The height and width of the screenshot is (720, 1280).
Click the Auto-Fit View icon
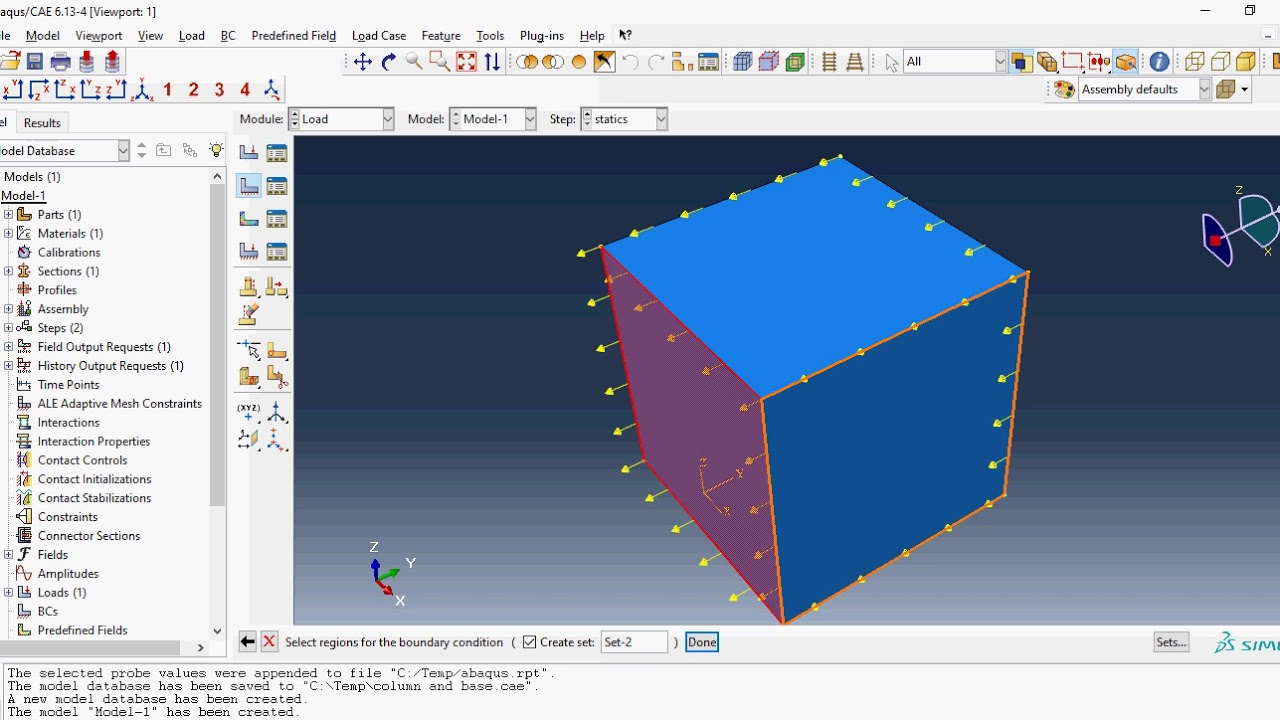[466, 62]
